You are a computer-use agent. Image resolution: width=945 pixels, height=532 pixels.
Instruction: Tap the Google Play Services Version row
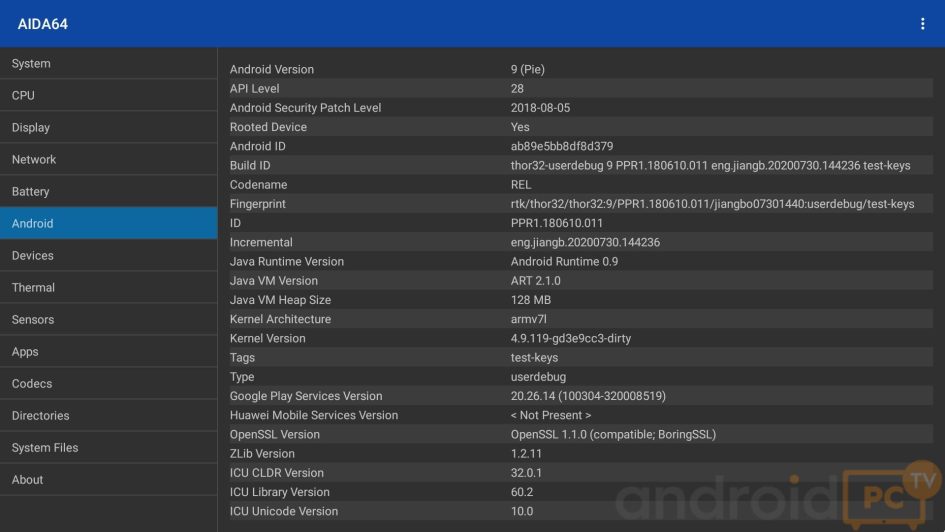pos(580,396)
